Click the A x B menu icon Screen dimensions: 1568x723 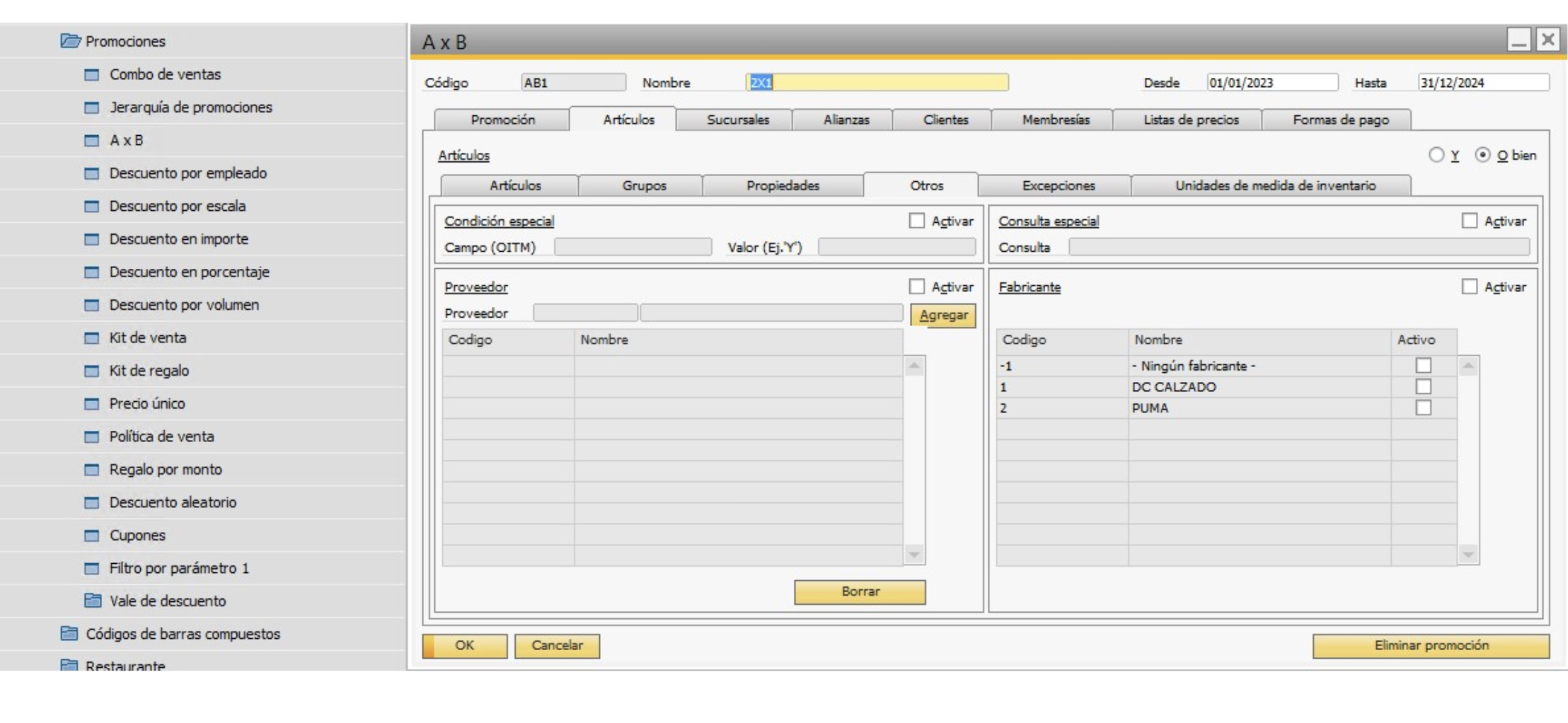[92, 140]
